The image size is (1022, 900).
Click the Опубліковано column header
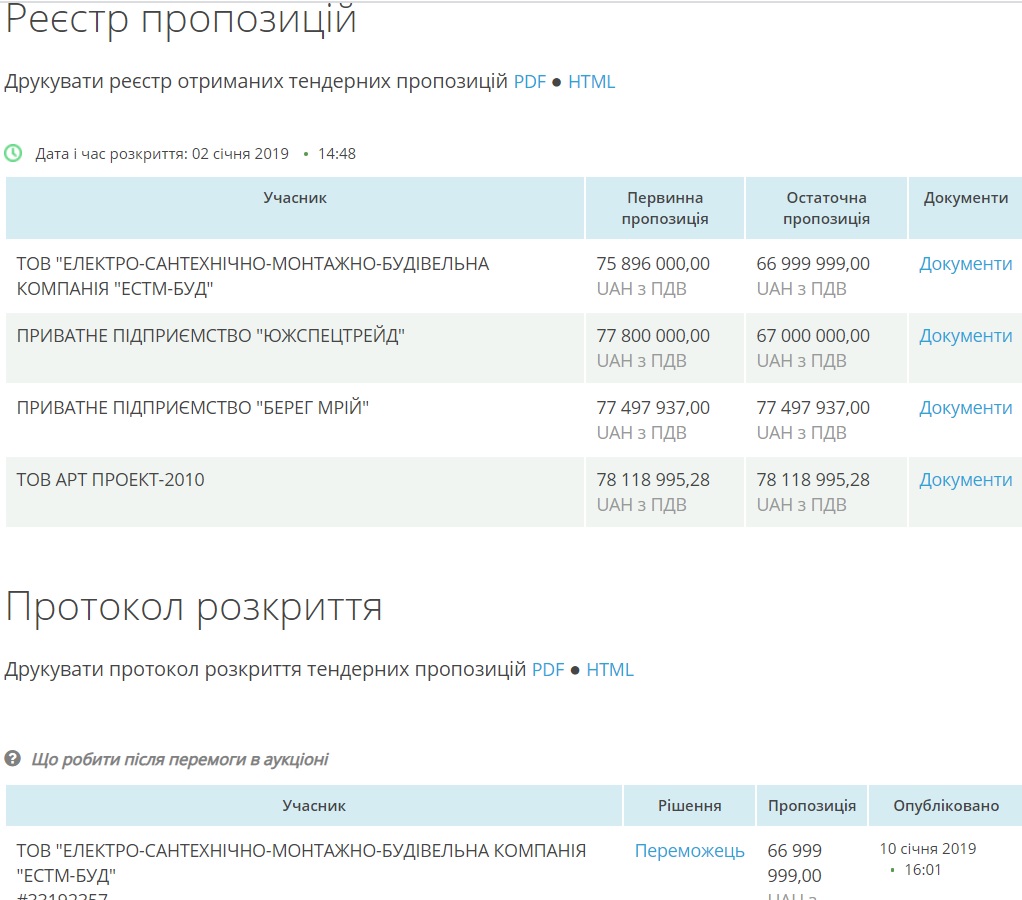pos(945,806)
